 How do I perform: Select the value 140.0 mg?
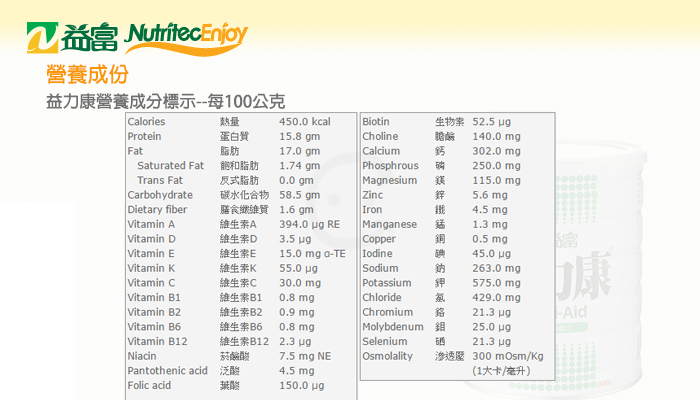tap(496, 136)
